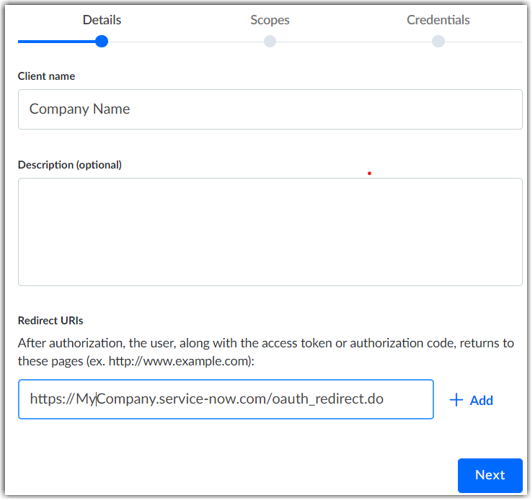Click the Client name field label
Image resolution: width=532 pixels, height=500 pixels.
coord(46,76)
